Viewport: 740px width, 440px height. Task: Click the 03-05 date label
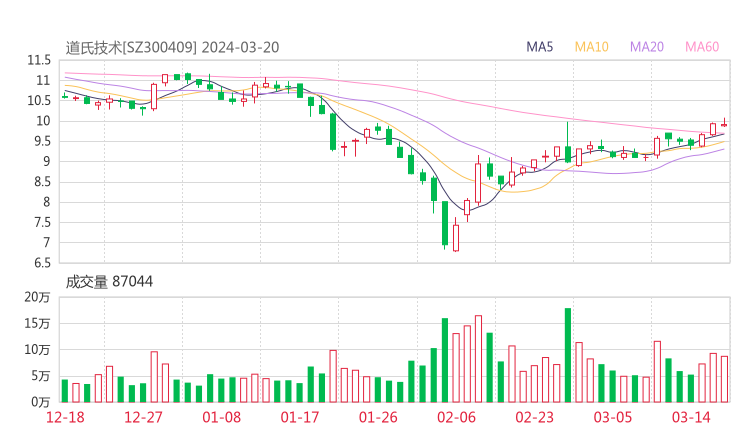(613, 417)
